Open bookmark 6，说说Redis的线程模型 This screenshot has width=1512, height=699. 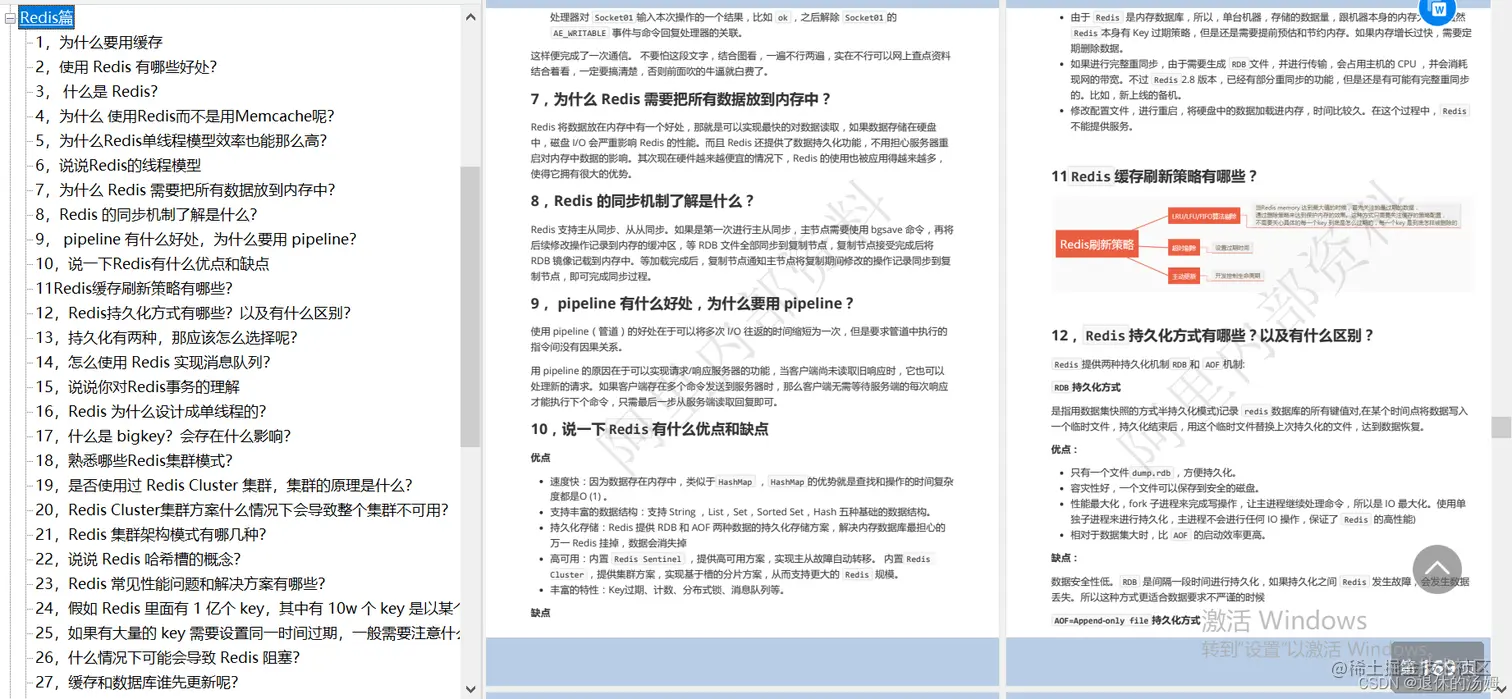pos(118,165)
